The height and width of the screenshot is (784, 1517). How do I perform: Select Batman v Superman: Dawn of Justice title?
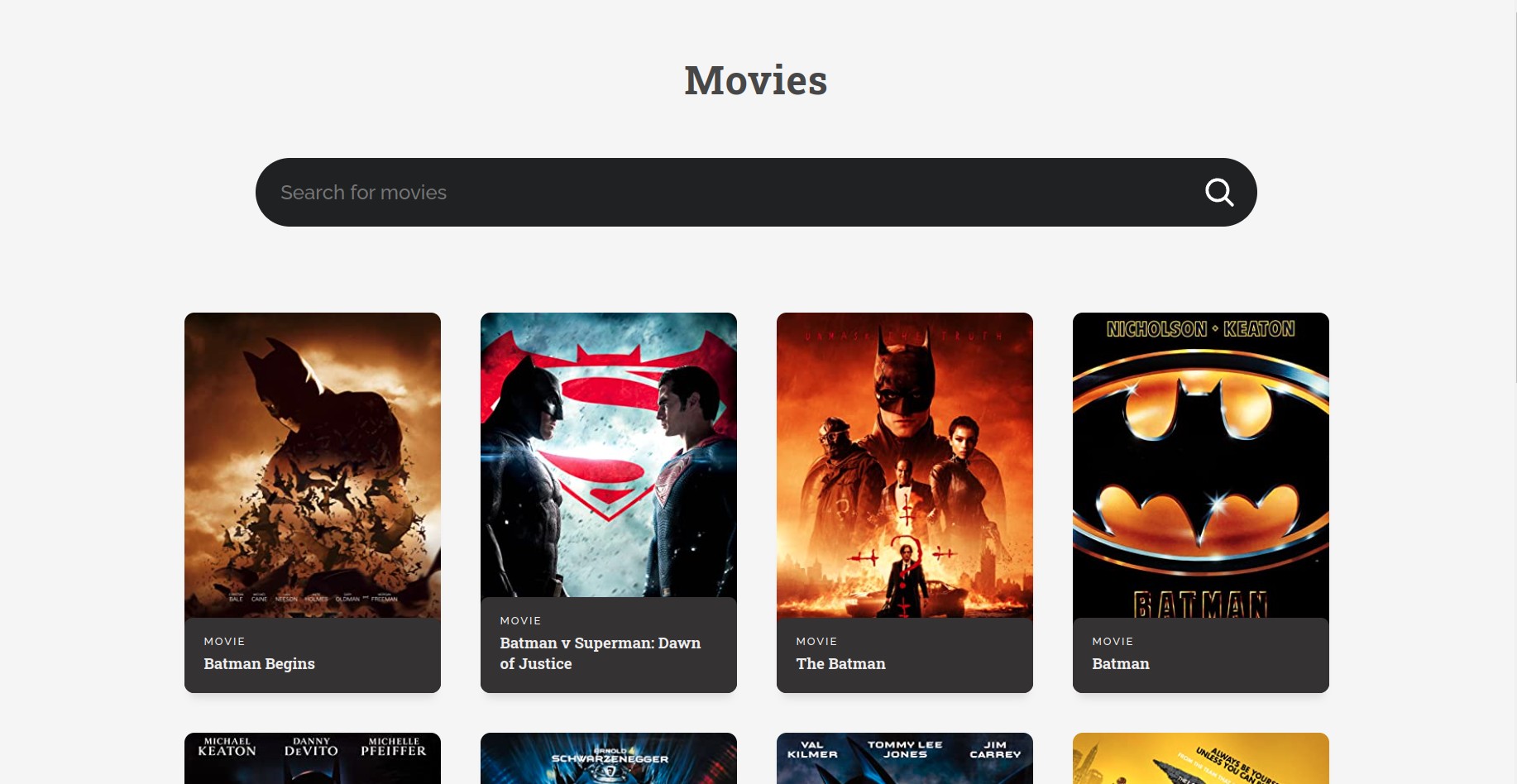(601, 653)
